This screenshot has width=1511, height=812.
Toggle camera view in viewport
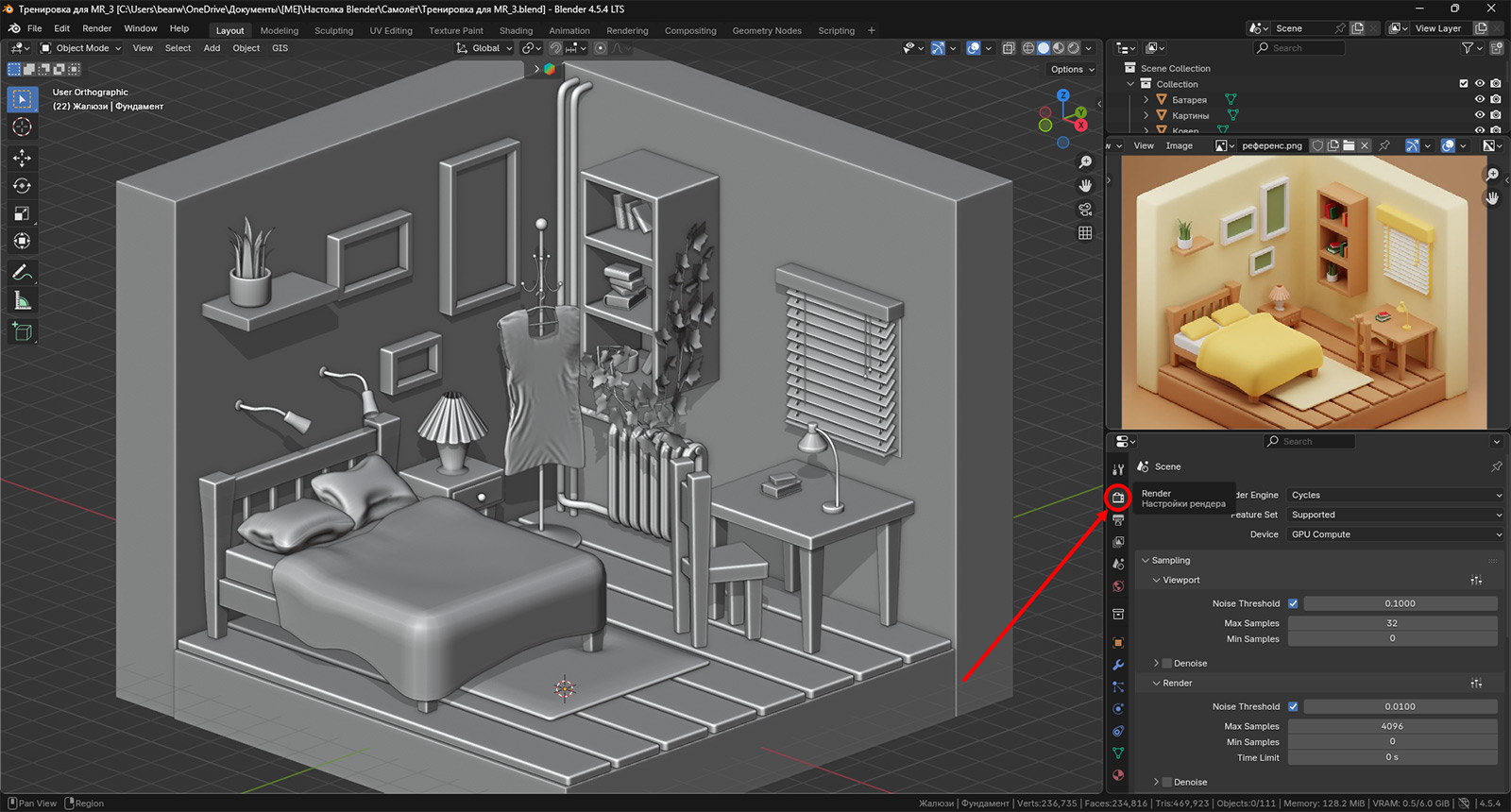point(1085,210)
